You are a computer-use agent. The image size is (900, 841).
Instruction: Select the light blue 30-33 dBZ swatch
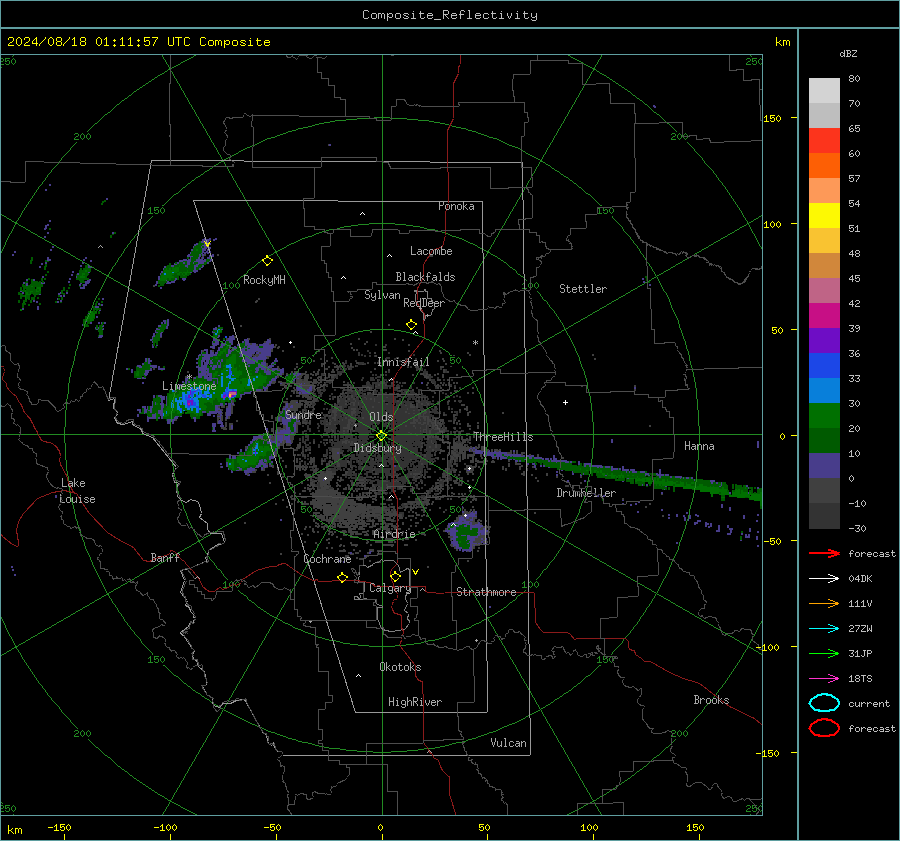pyautogui.click(x=824, y=391)
